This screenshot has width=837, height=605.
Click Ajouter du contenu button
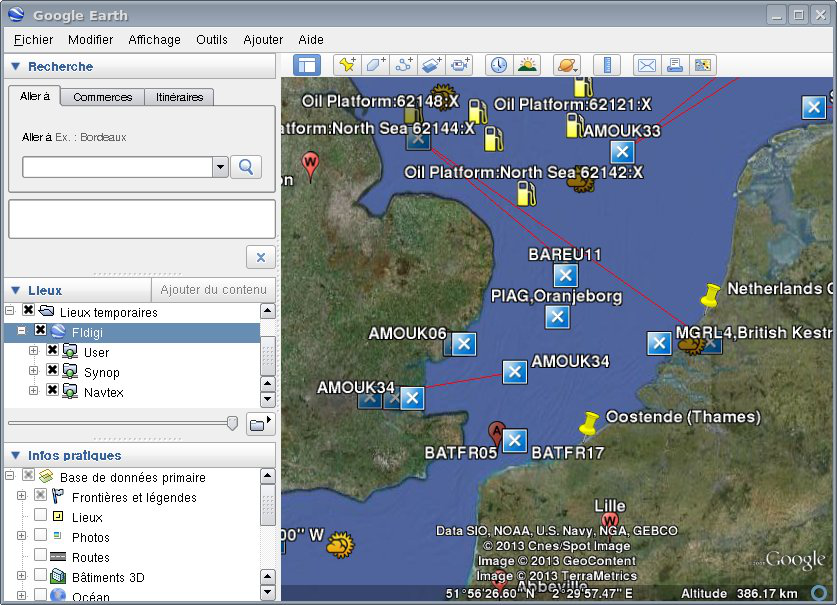point(214,289)
